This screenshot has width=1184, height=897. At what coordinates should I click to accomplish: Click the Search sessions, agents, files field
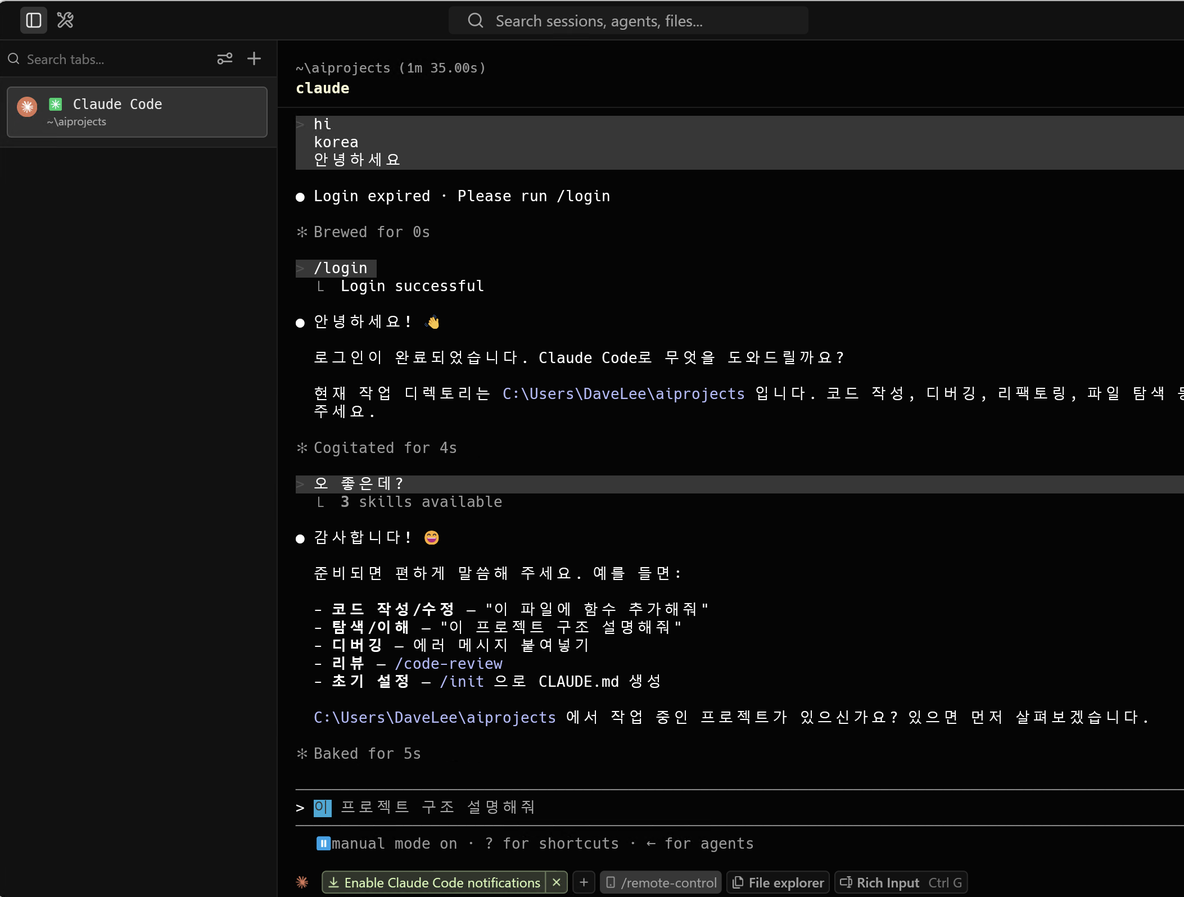(x=628, y=21)
